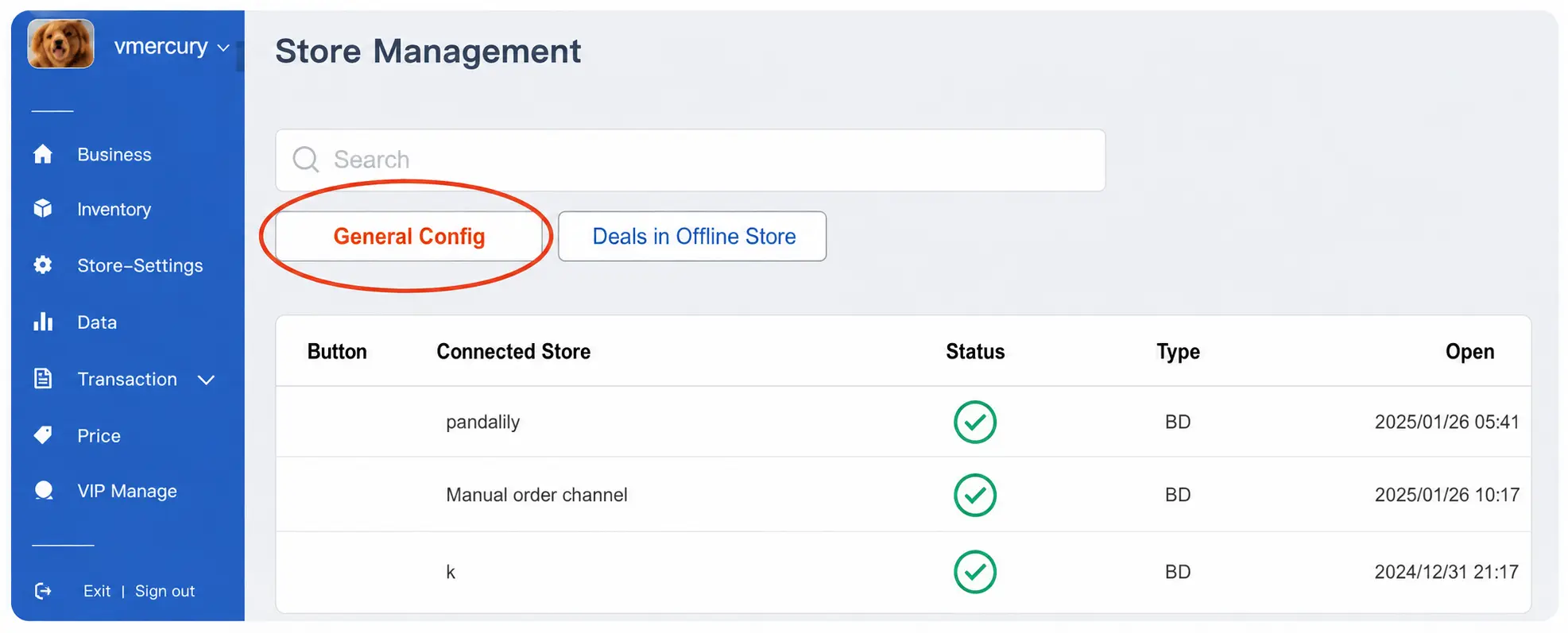Click the Price tag icon
The width and height of the screenshot is (1568, 633).
pos(43,435)
